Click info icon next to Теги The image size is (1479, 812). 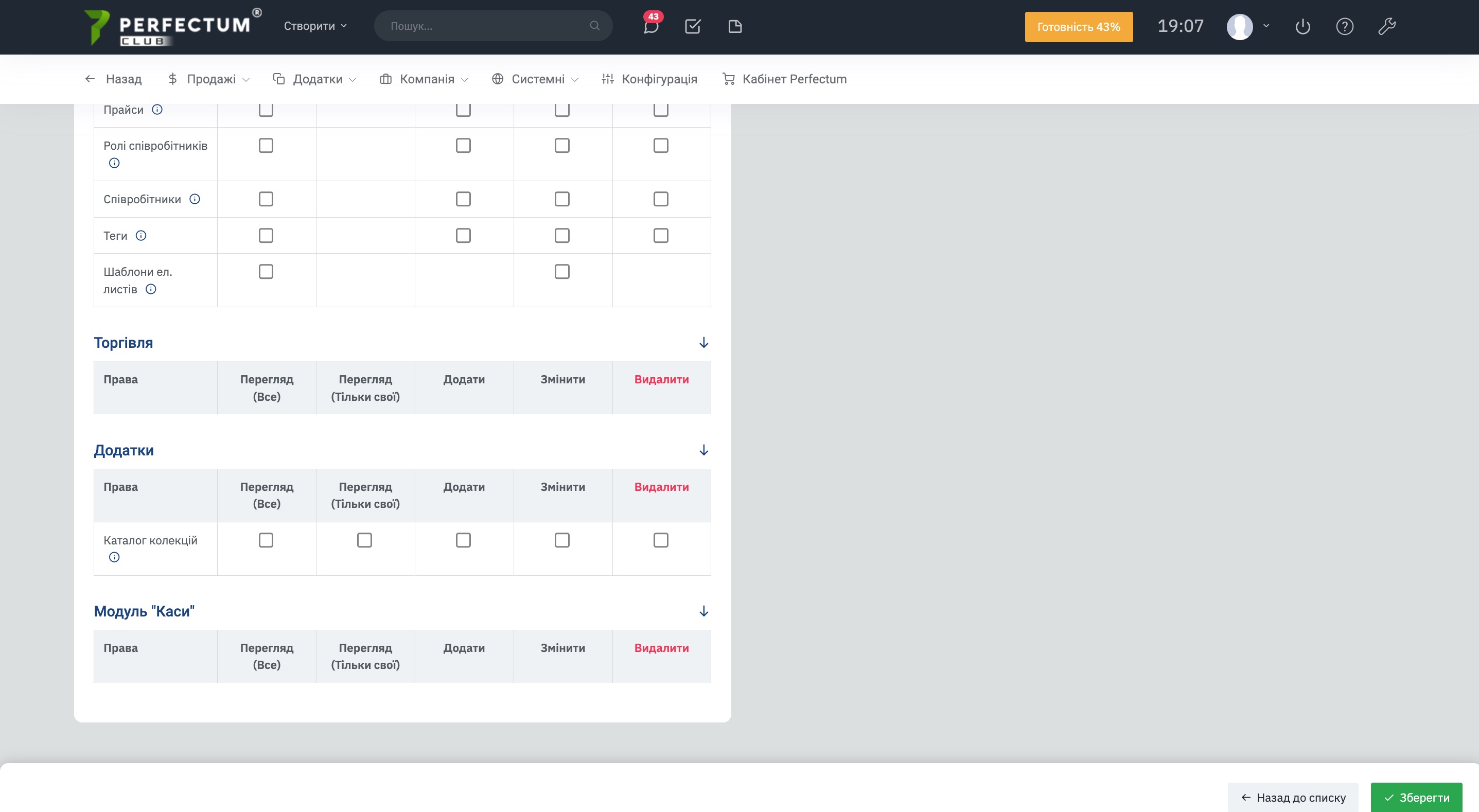[x=140, y=236]
